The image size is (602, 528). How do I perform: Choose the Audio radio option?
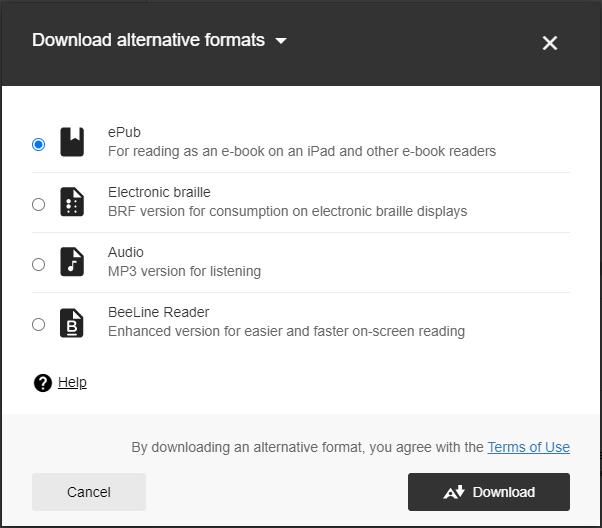point(38,264)
